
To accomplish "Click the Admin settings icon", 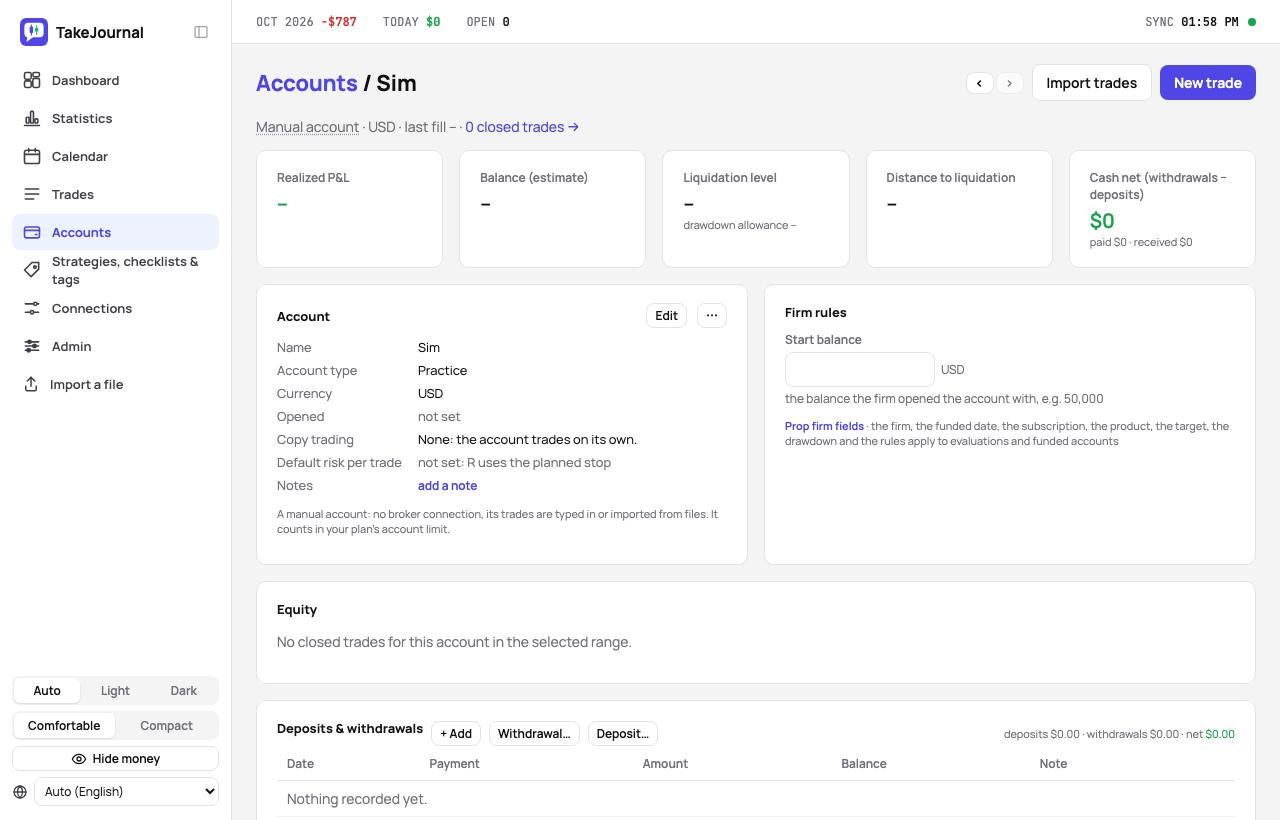I will point(32,346).
